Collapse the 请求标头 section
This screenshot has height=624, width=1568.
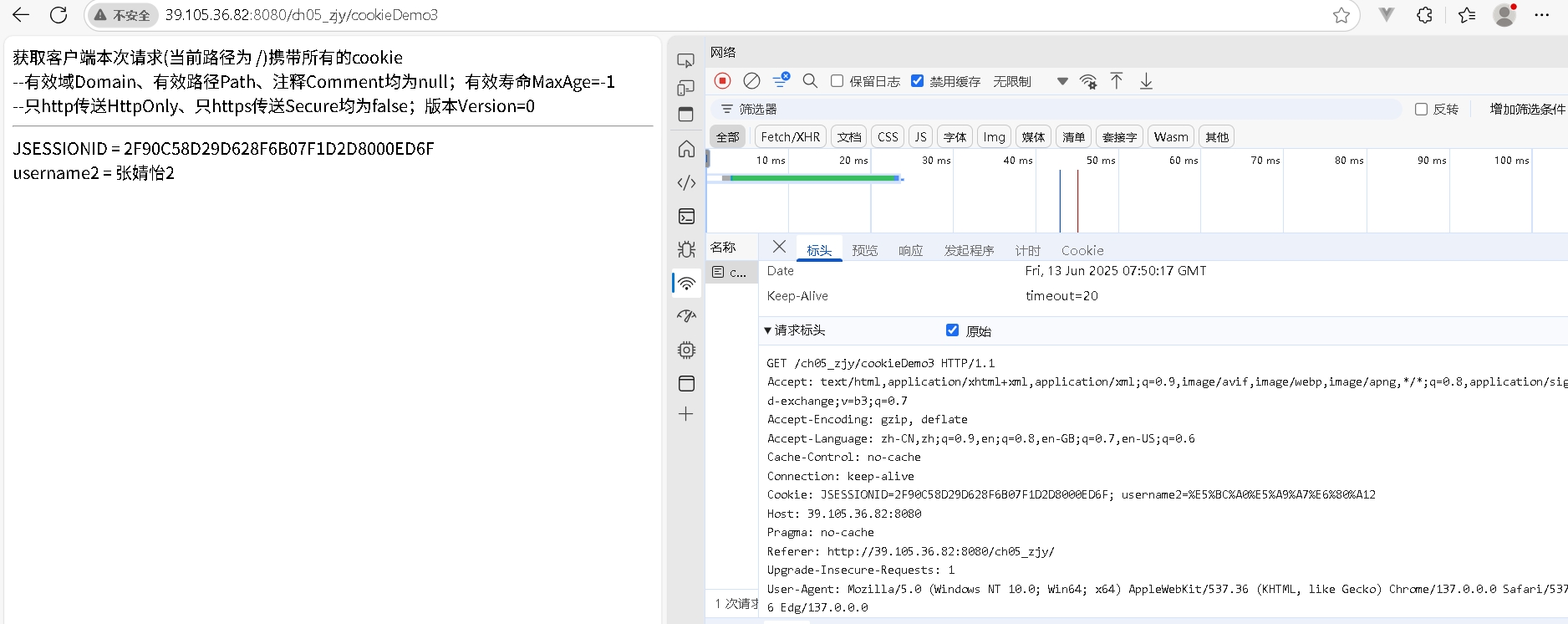(768, 330)
